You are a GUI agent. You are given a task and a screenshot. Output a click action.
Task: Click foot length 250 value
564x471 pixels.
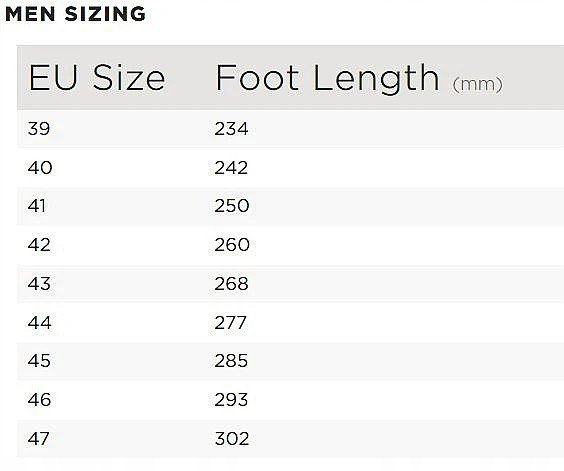pos(232,206)
